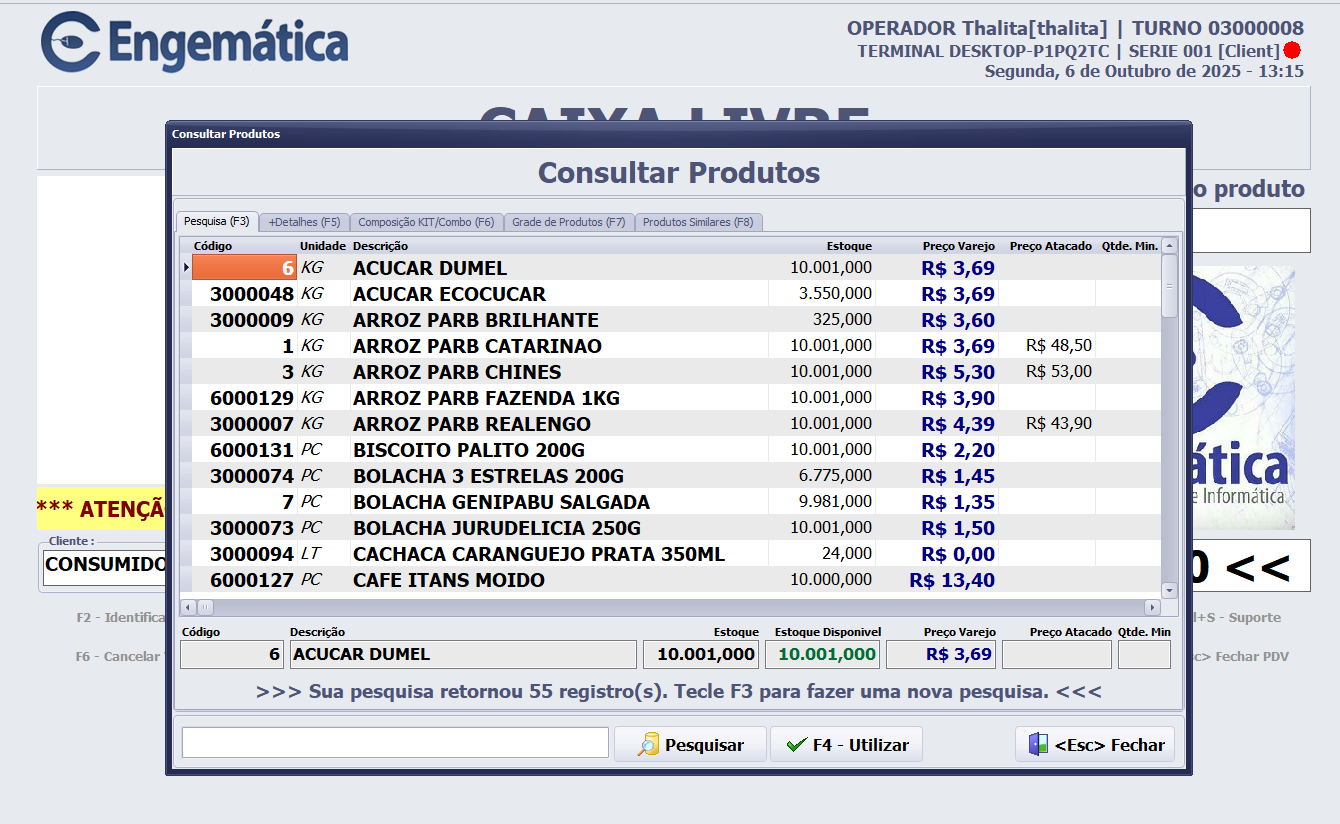Select the Grade de Produtos (F7) tab
This screenshot has height=824, width=1340.
tap(568, 222)
